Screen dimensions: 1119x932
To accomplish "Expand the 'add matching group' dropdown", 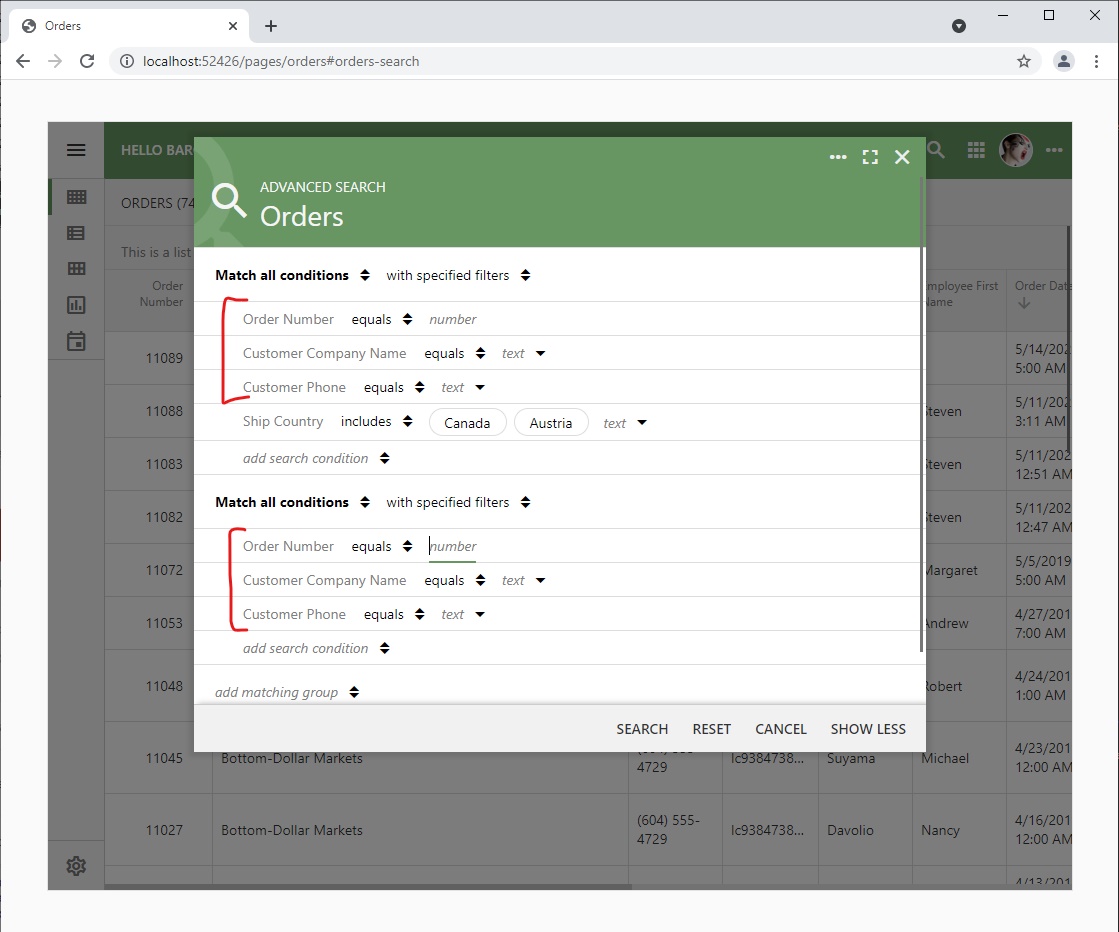I will [286, 692].
